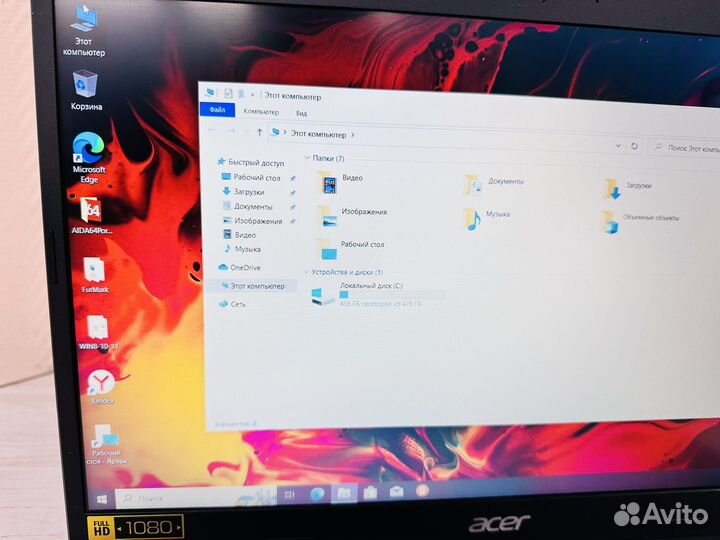Viewport: 720px width, 540px height.
Task: Select the Изображения folder in main pane
Action: tap(353, 216)
